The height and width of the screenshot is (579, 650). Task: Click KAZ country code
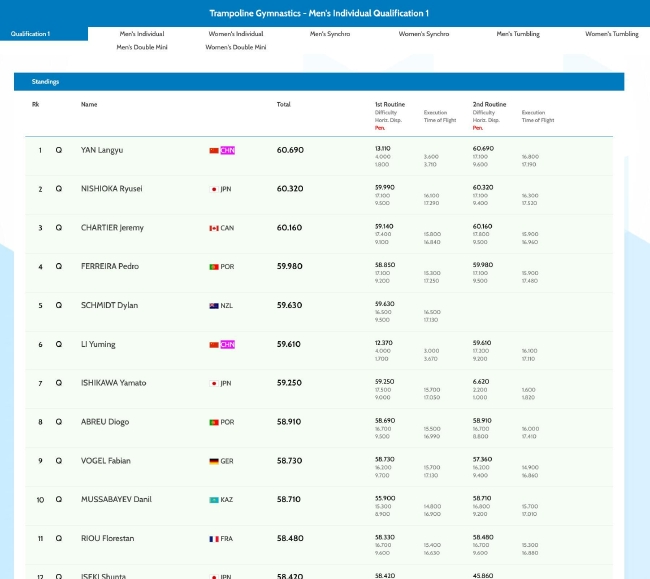click(x=227, y=500)
